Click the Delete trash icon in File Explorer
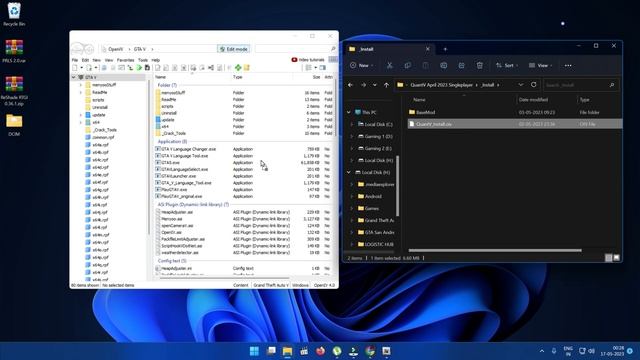The height and width of the screenshot is (360, 640). point(480,65)
